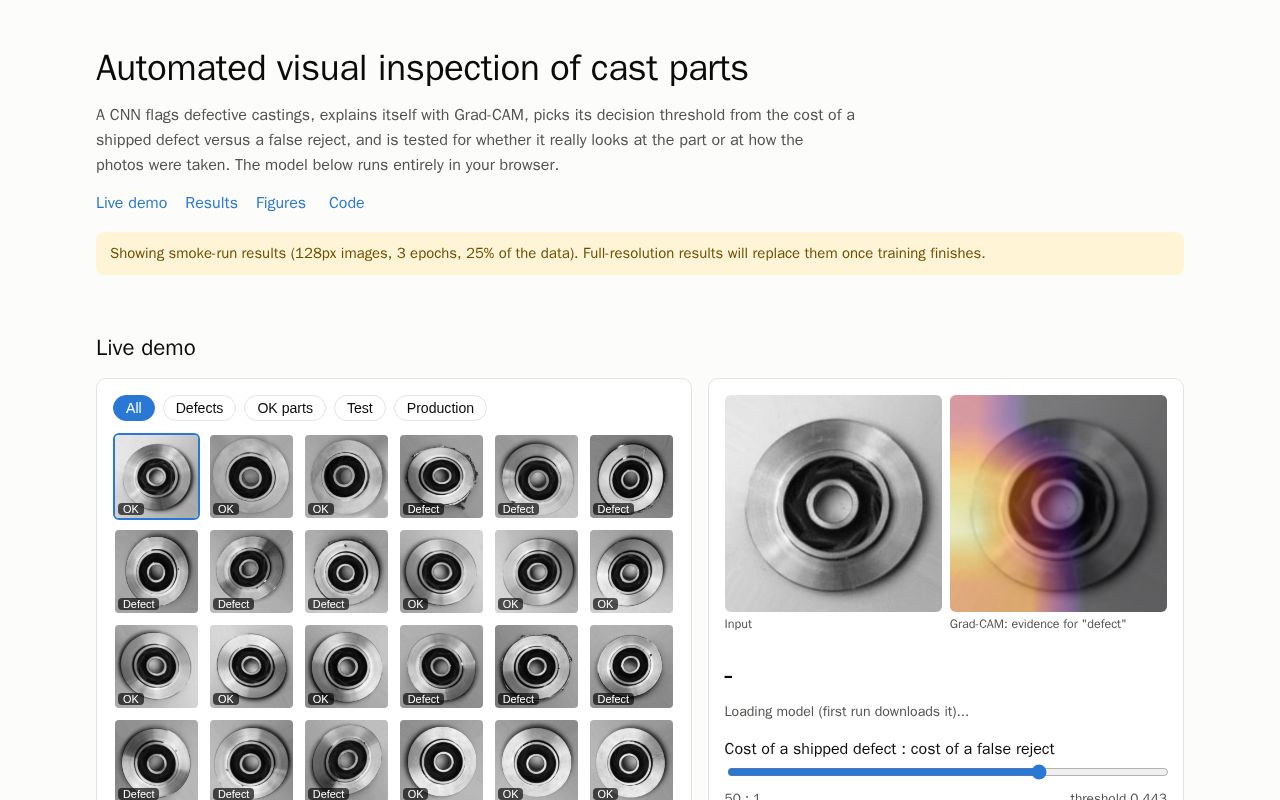Click the "Input" image caption
Image resolution: width=1280 pixels, height=800 pixels.
[x=738, y=624]
